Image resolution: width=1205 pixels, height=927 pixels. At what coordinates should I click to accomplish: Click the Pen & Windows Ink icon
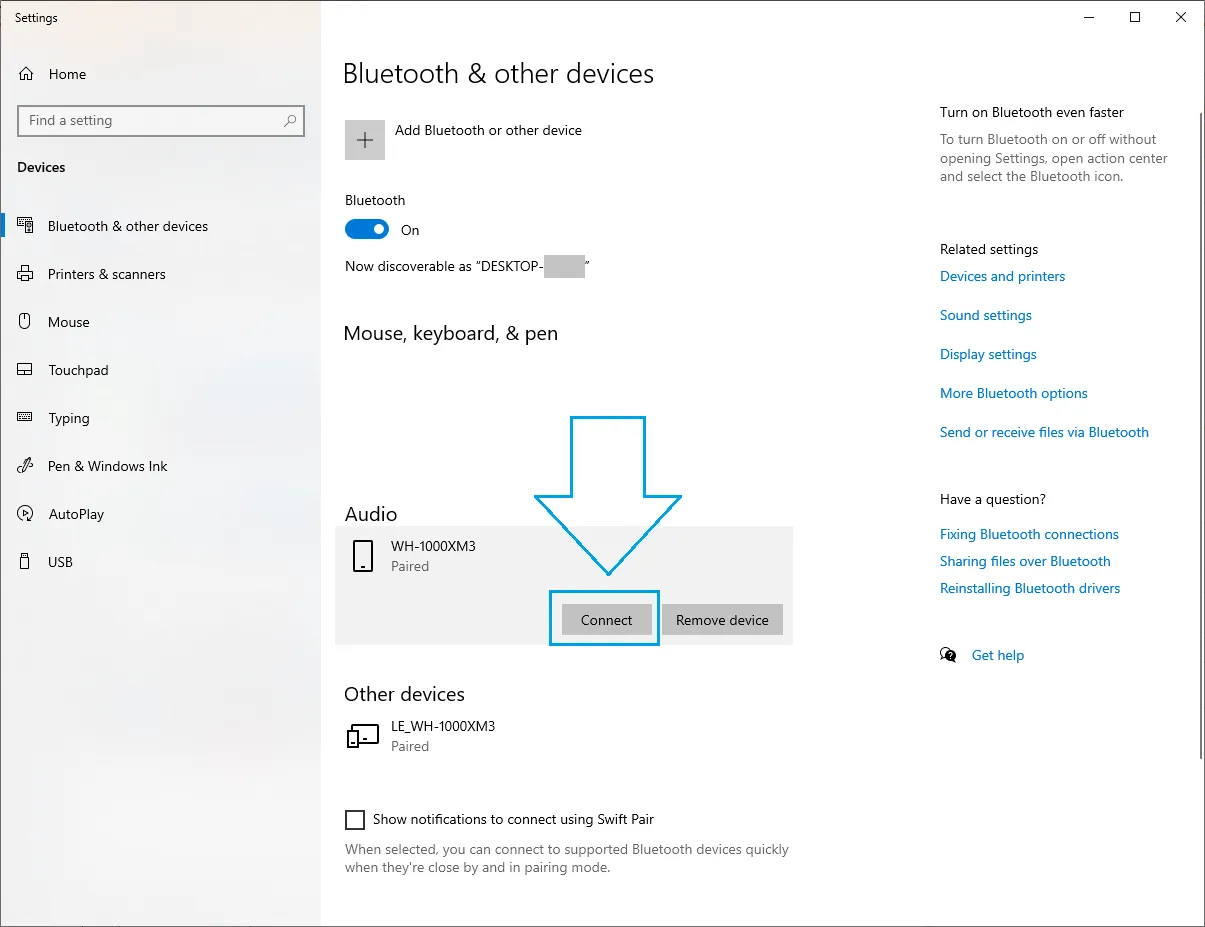[x=26, y=466]
